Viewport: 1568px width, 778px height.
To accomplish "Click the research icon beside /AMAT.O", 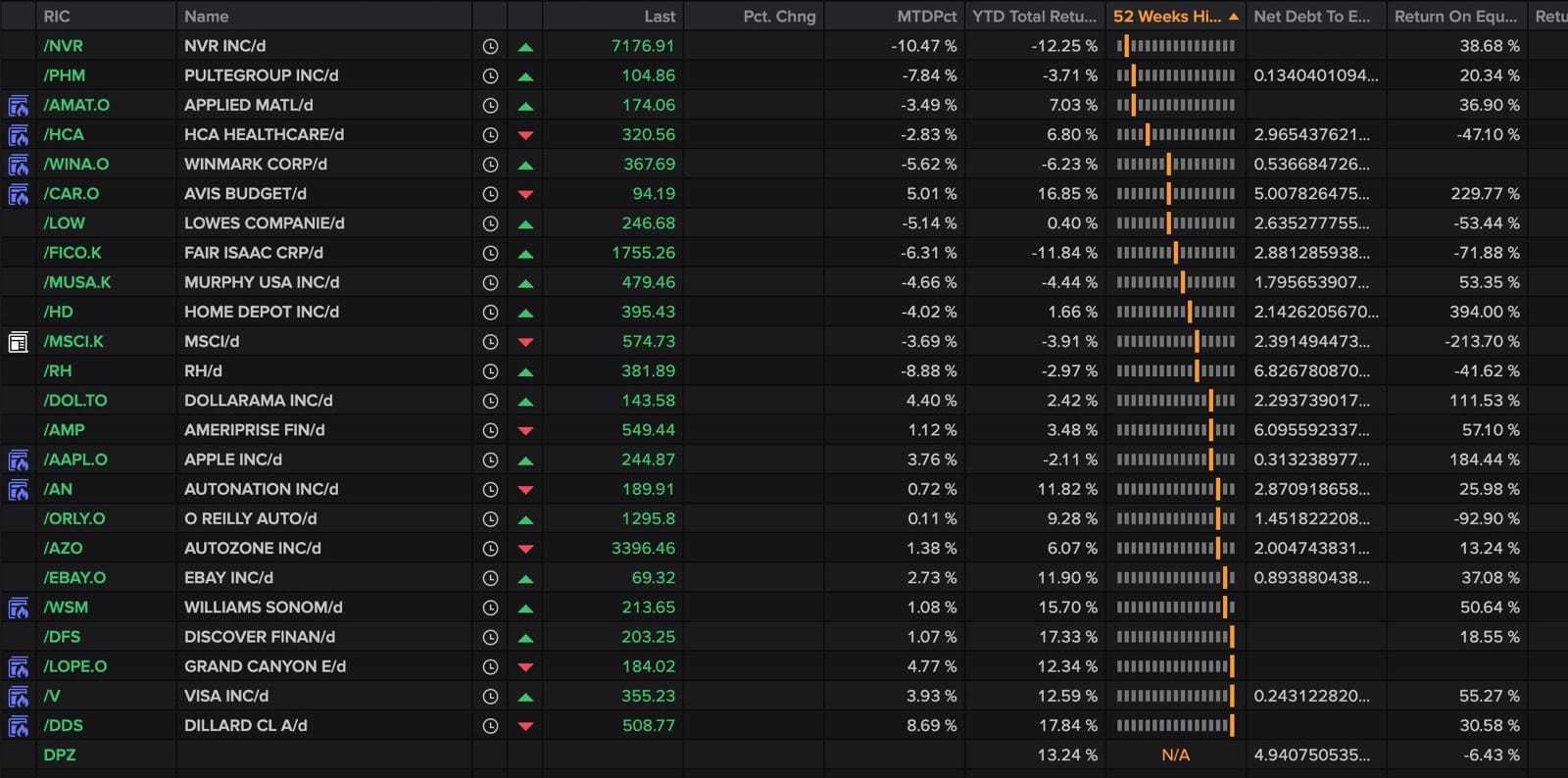I will pos(18,106).
